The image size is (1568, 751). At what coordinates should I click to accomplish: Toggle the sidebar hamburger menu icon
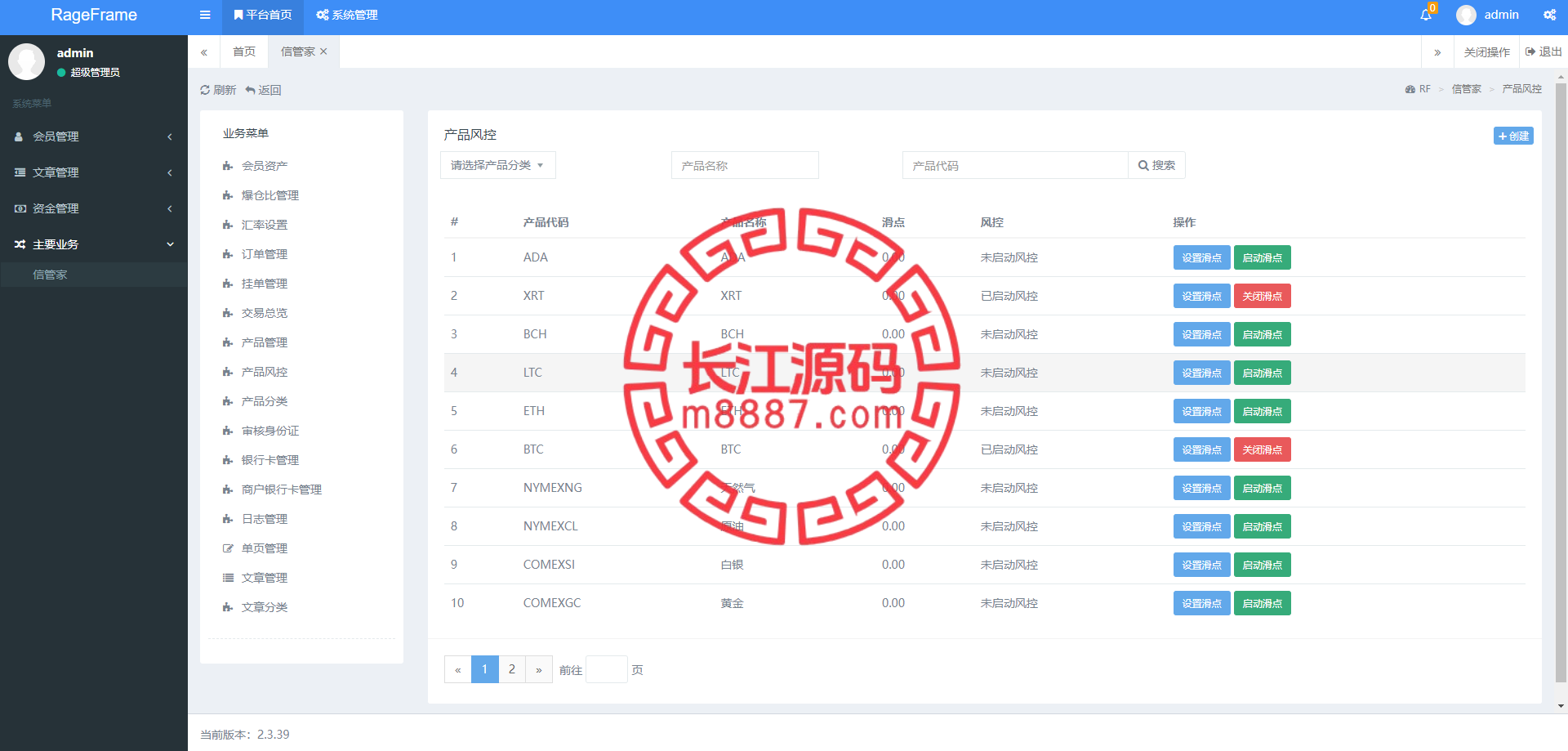(x=205, y=15)
